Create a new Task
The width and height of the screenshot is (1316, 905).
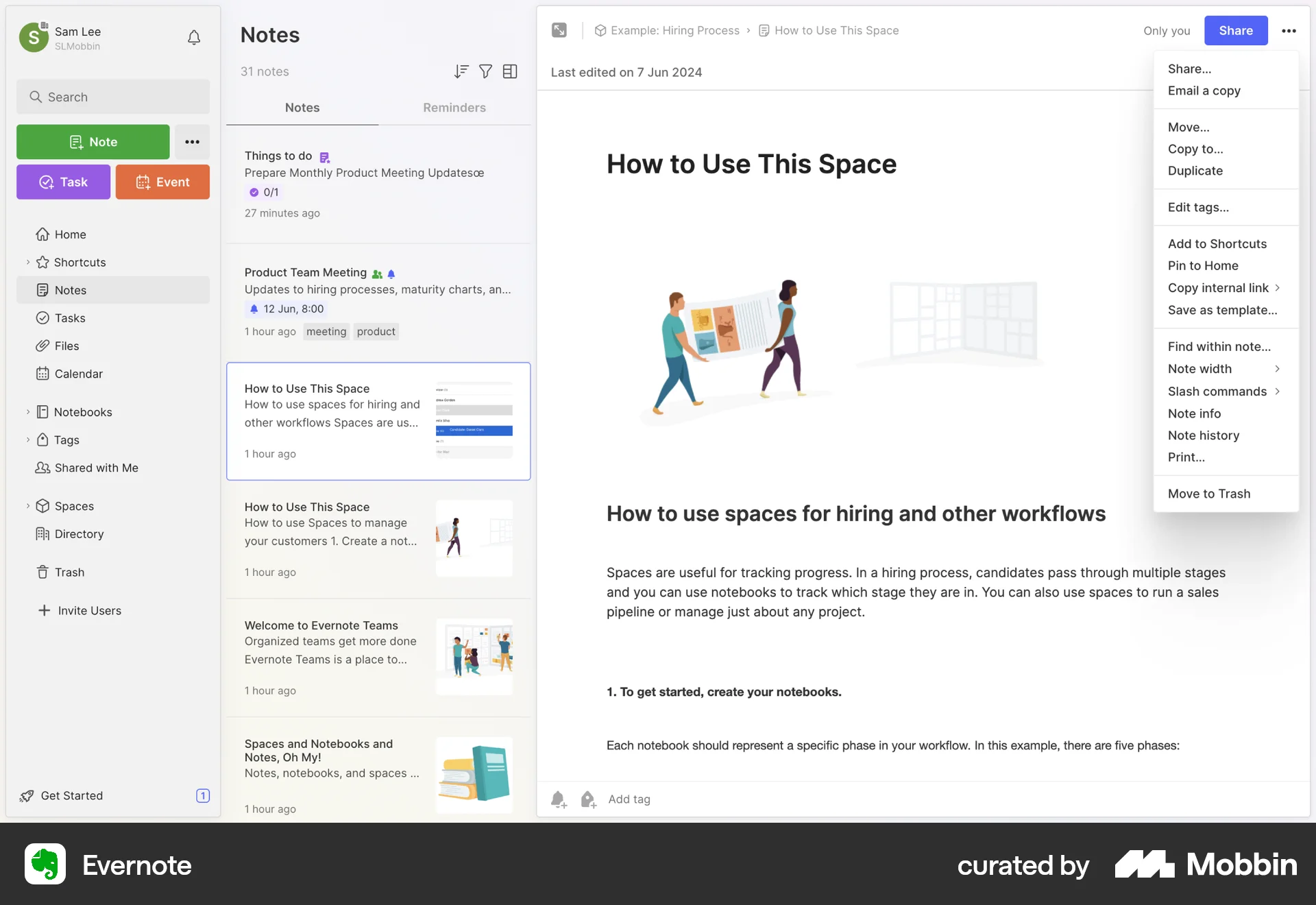click(63, 182)
